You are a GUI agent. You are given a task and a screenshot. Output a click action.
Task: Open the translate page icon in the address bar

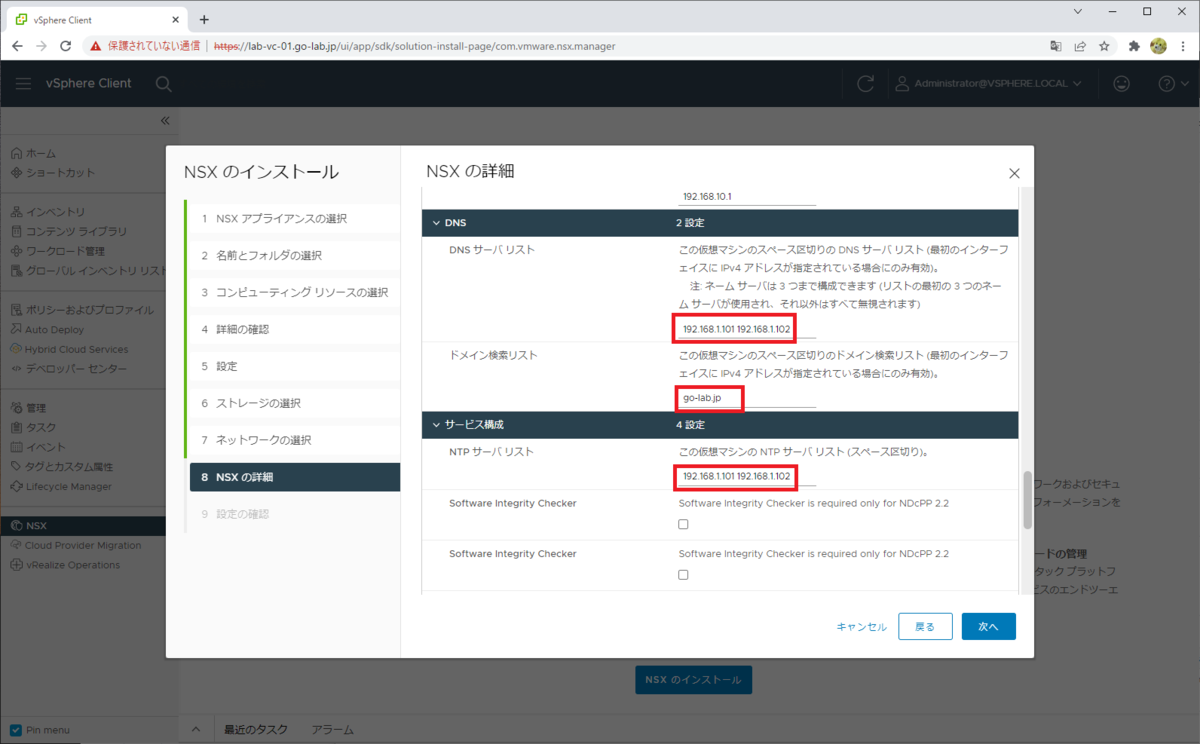pyautogui.click(x=1056, y=46)
